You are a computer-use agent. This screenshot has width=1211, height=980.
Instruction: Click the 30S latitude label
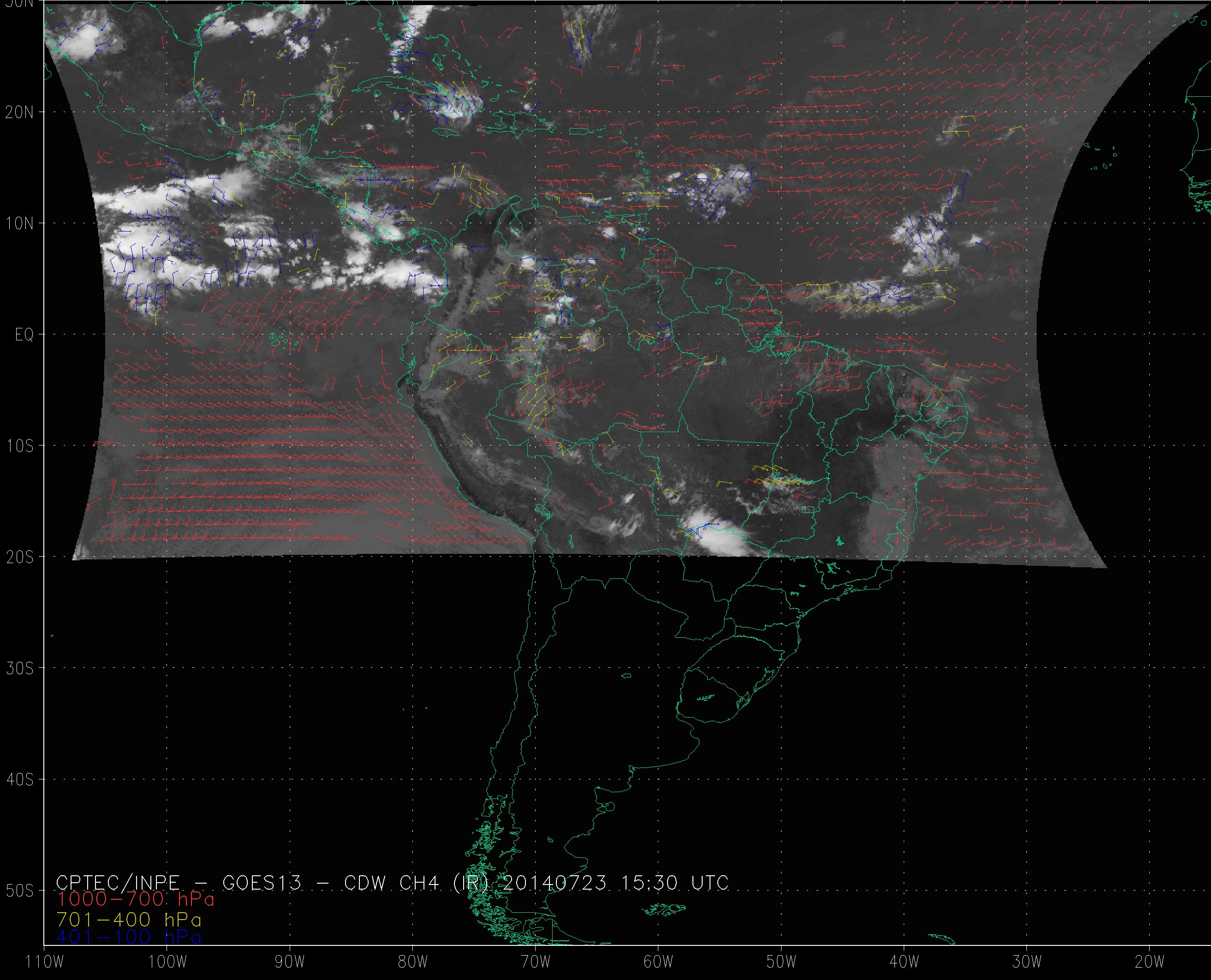pos(19,668)
